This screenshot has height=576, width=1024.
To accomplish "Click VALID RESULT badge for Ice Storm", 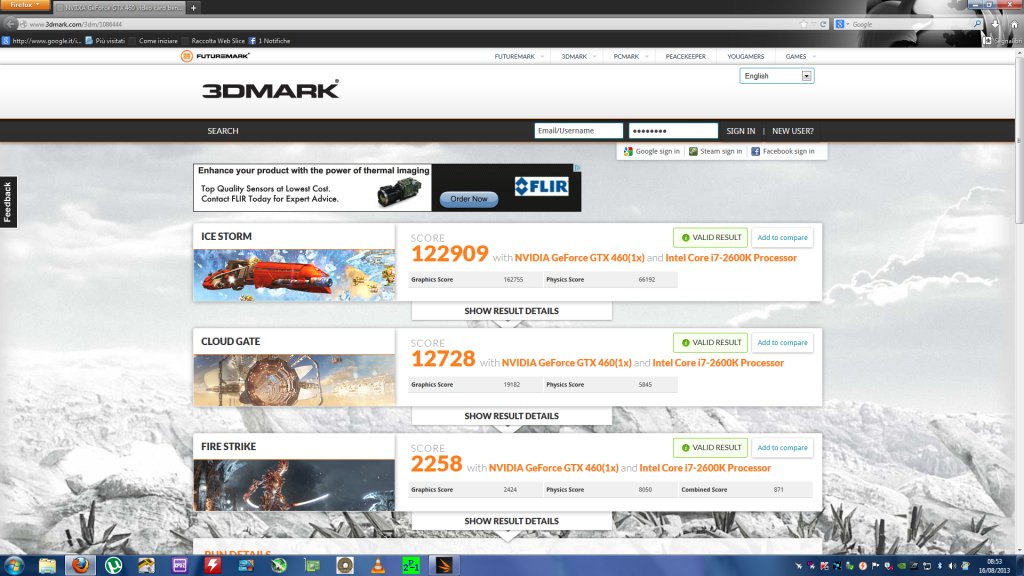I will 710,237.
